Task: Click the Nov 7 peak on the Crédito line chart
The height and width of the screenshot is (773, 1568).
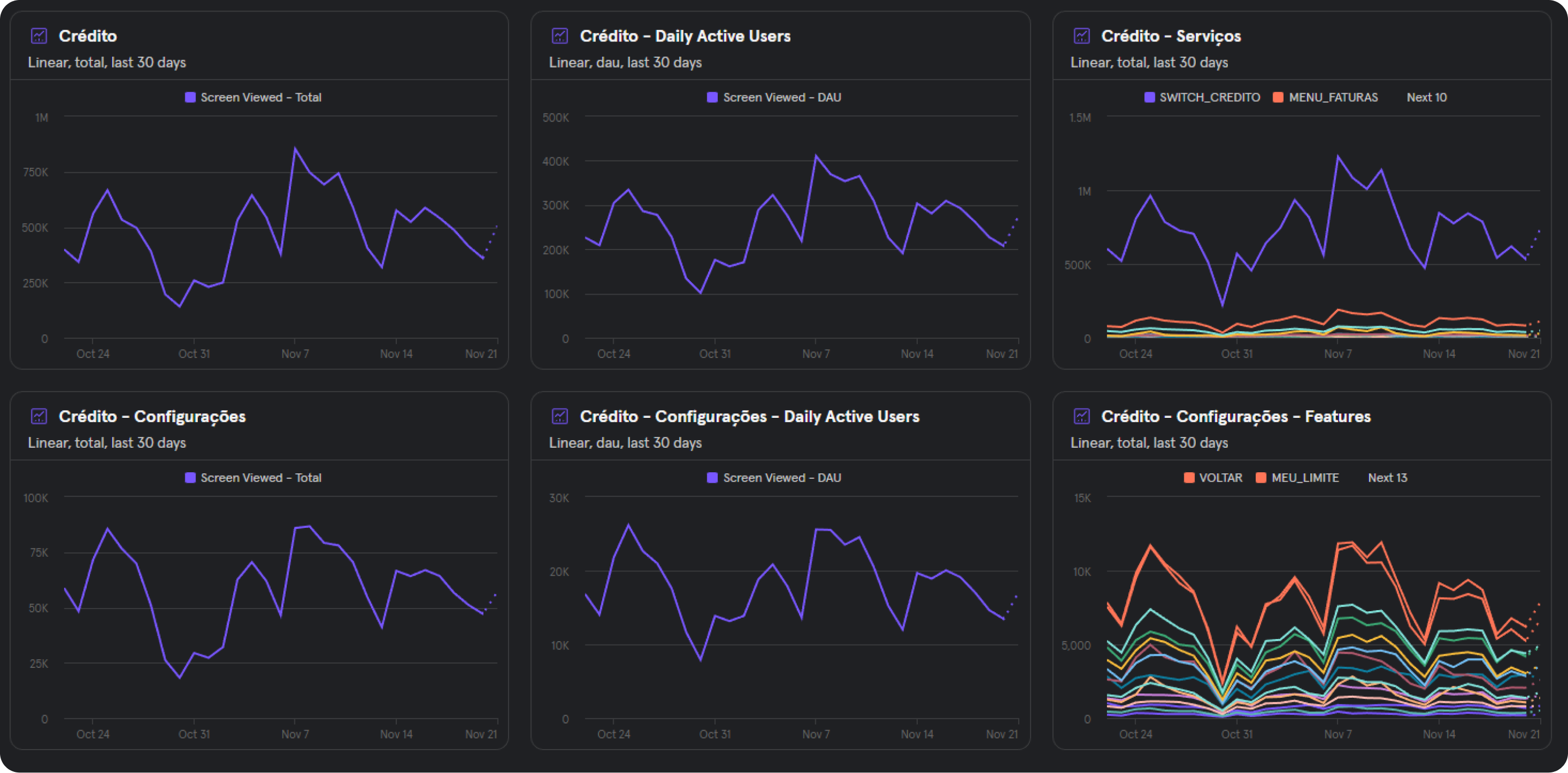Action: point(295,148)
